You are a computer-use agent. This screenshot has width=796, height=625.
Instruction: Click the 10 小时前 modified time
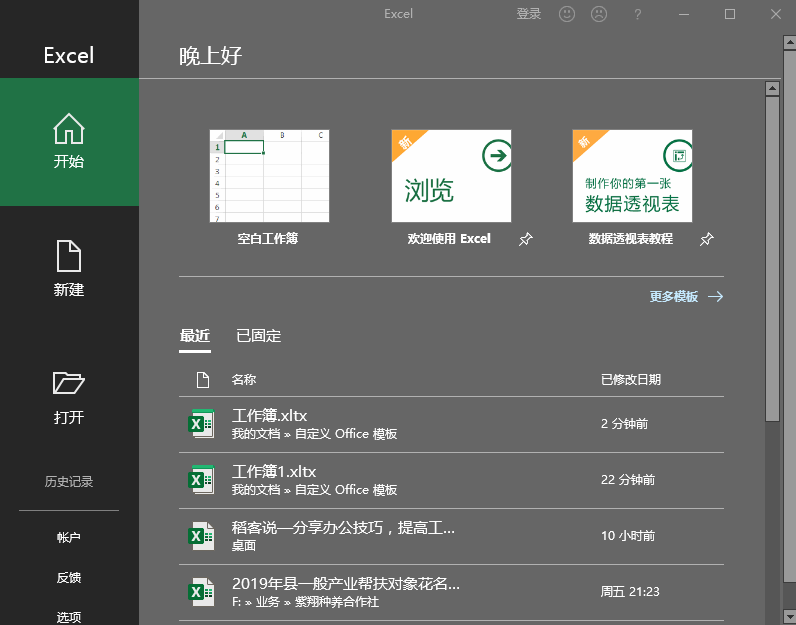628,536
